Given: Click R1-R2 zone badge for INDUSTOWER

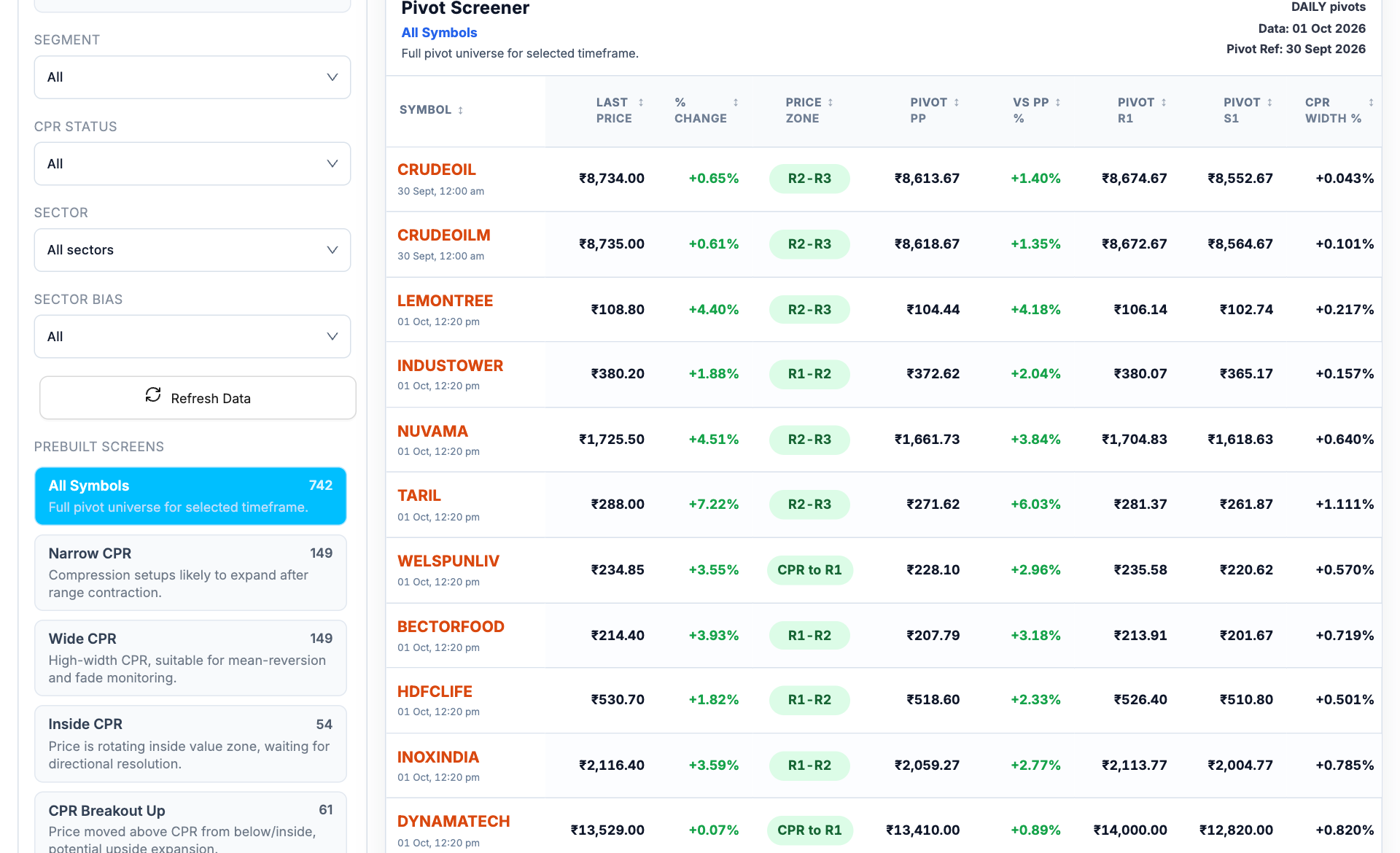Looking at the screenshot, I should click(809, 374).
